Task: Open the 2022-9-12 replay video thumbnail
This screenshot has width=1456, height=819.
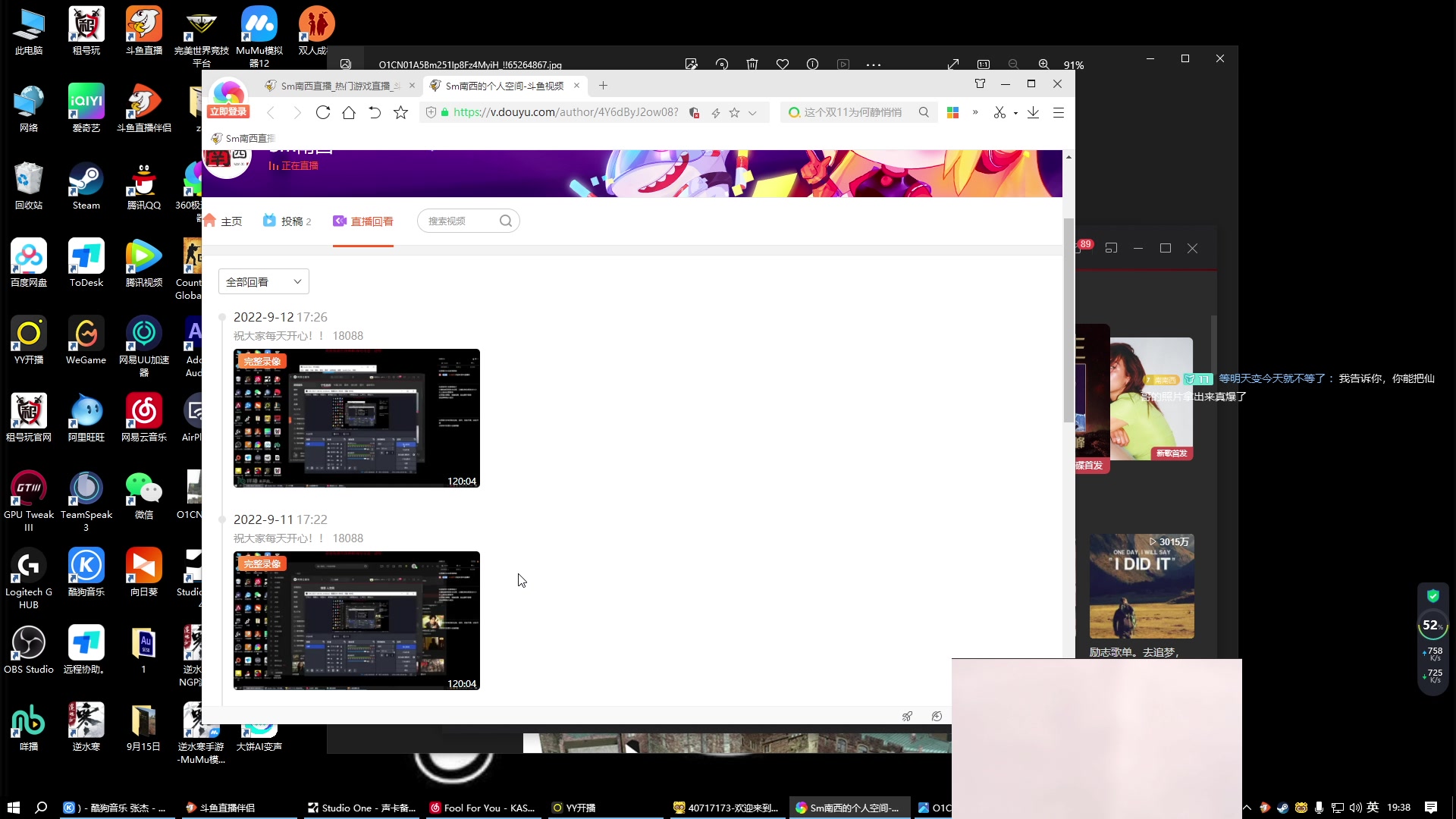Action: [x=356, y=418]
